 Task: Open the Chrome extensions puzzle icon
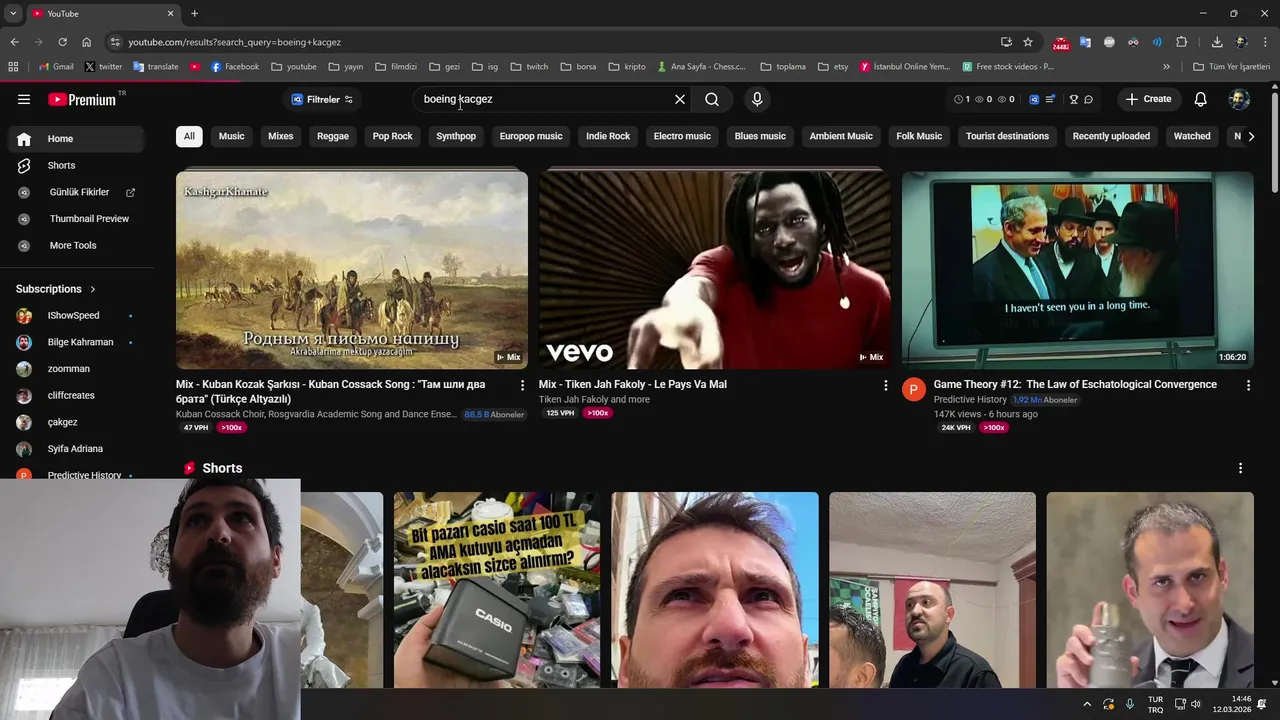[x=1182, y=42]
